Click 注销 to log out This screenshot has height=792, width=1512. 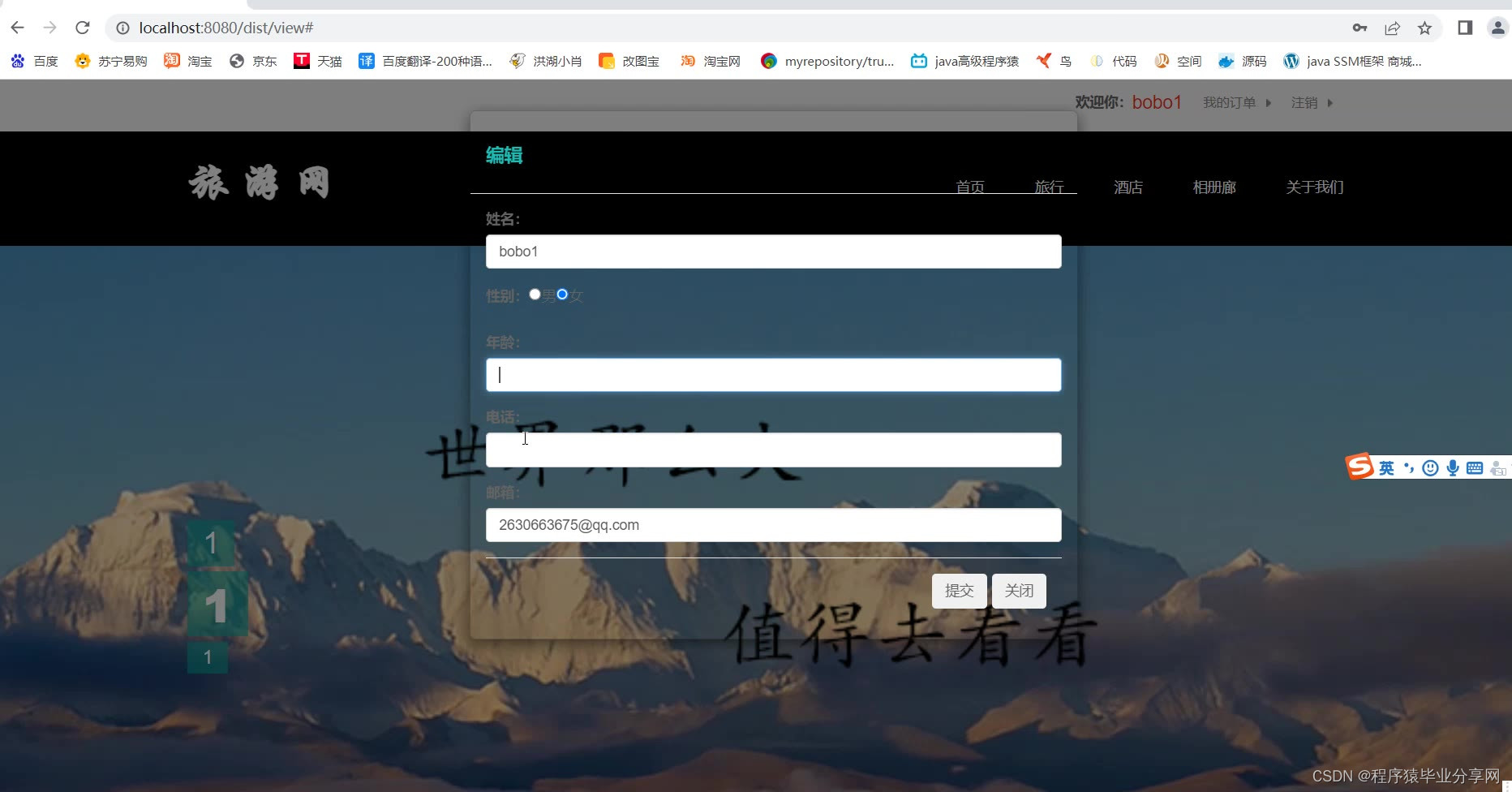[1304, 102]
